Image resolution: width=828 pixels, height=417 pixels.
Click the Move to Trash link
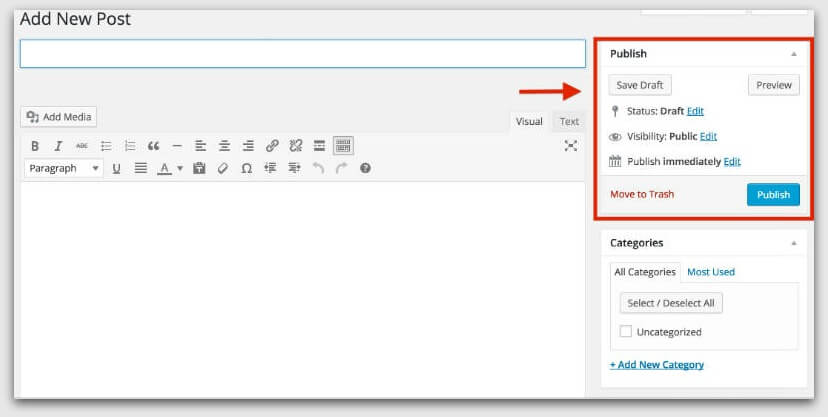tap(642, 194)
